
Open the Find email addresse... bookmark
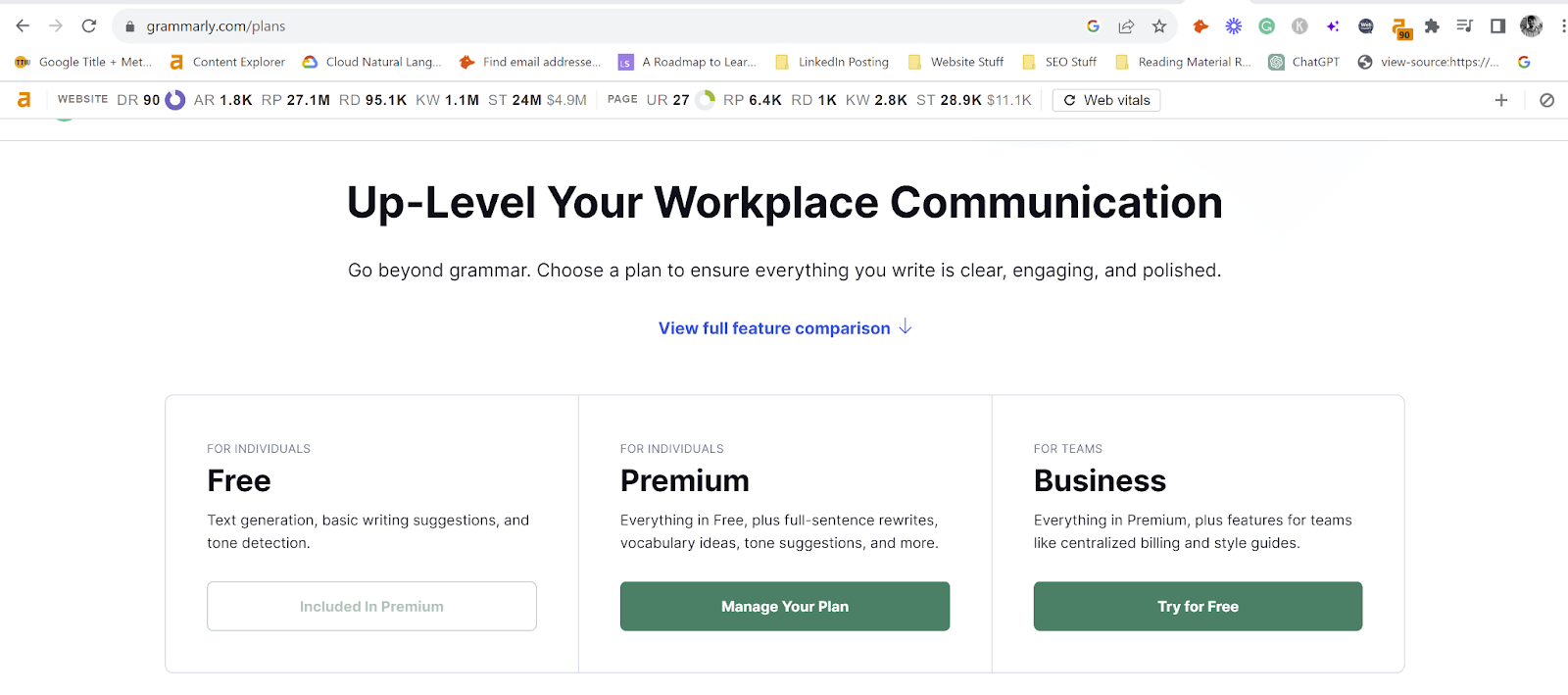point(530,62)
